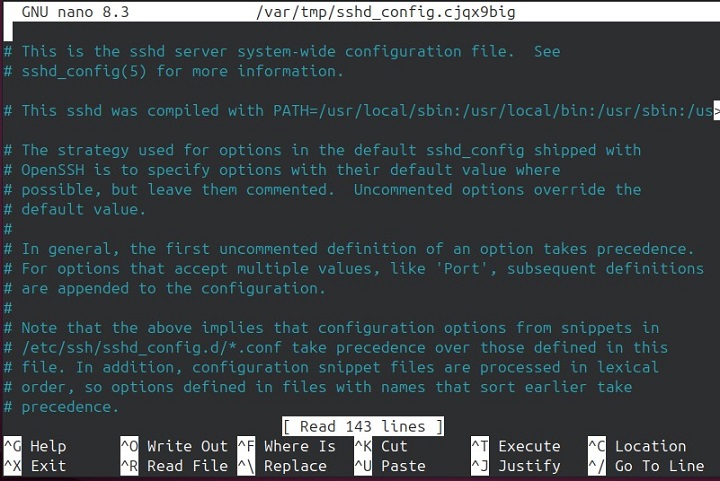Image resolution: width=720 pixels, height=481 pixels.
Task: Click the Go To Line shortcut
Action: coord(659,465)
